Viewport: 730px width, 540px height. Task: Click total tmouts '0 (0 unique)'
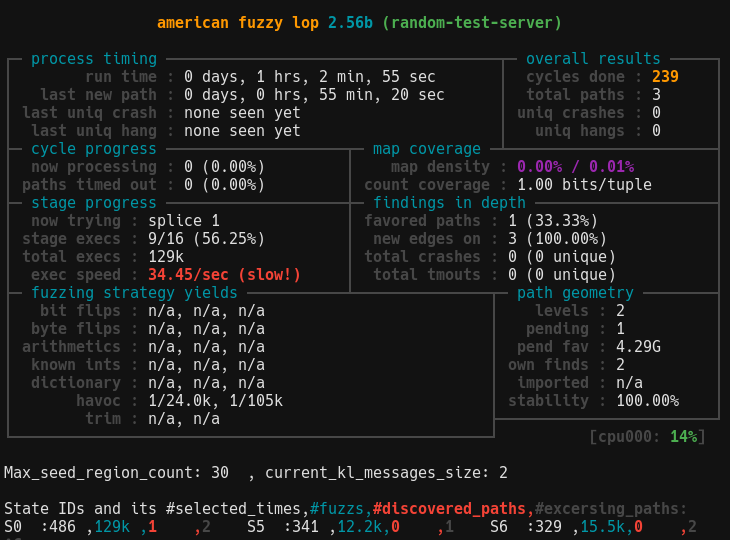click(x=562, y=275)
